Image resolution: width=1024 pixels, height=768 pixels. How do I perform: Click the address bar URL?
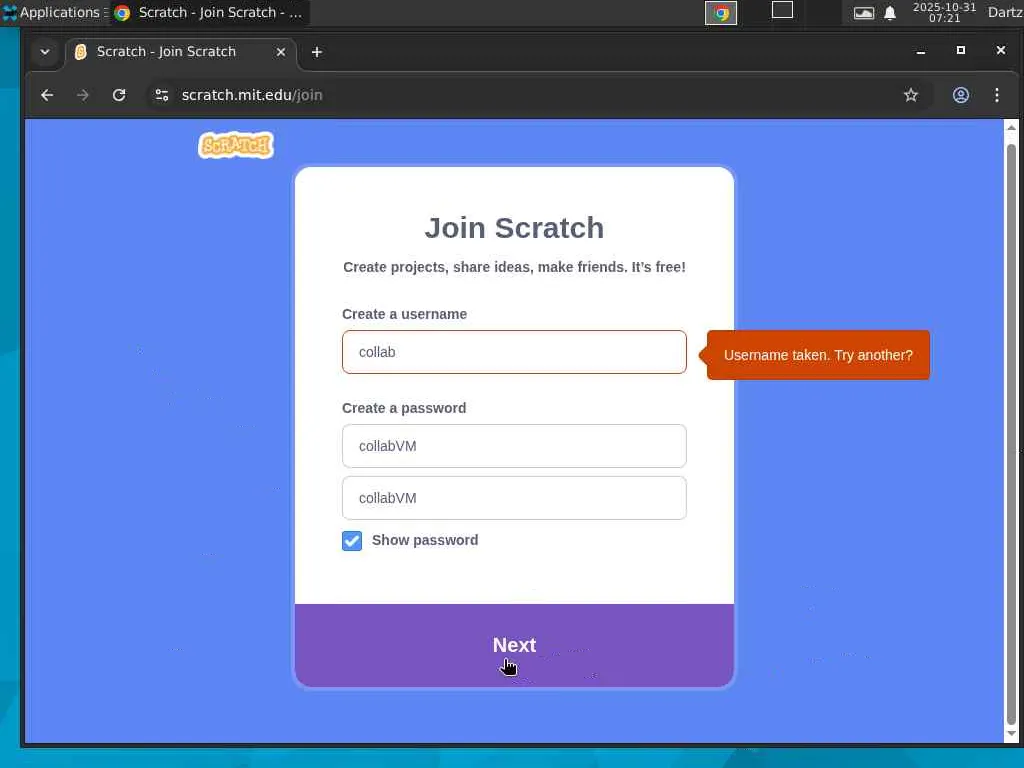click(x=252, y=95)
